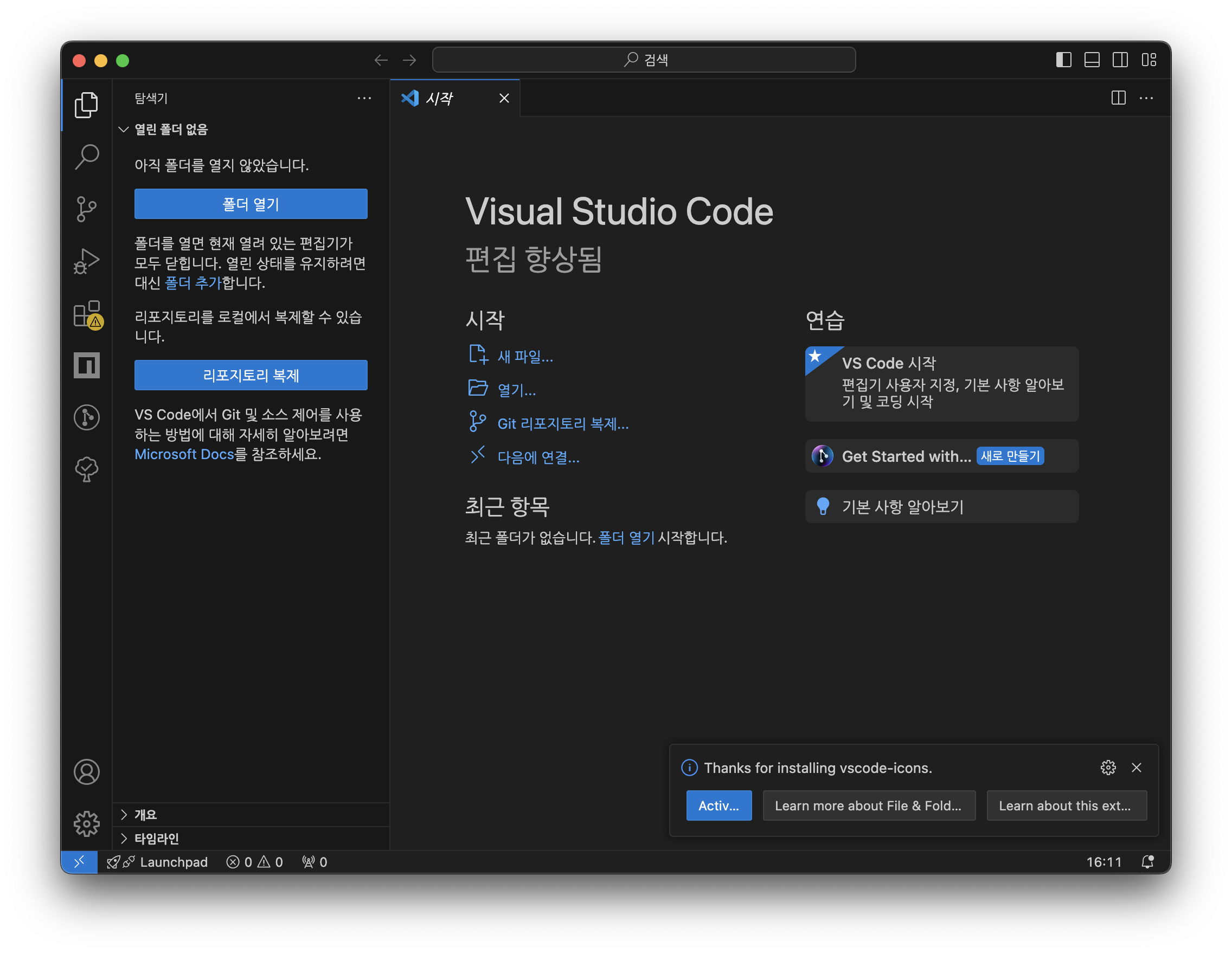Click the '검색' command center search field

coord(644,60)
